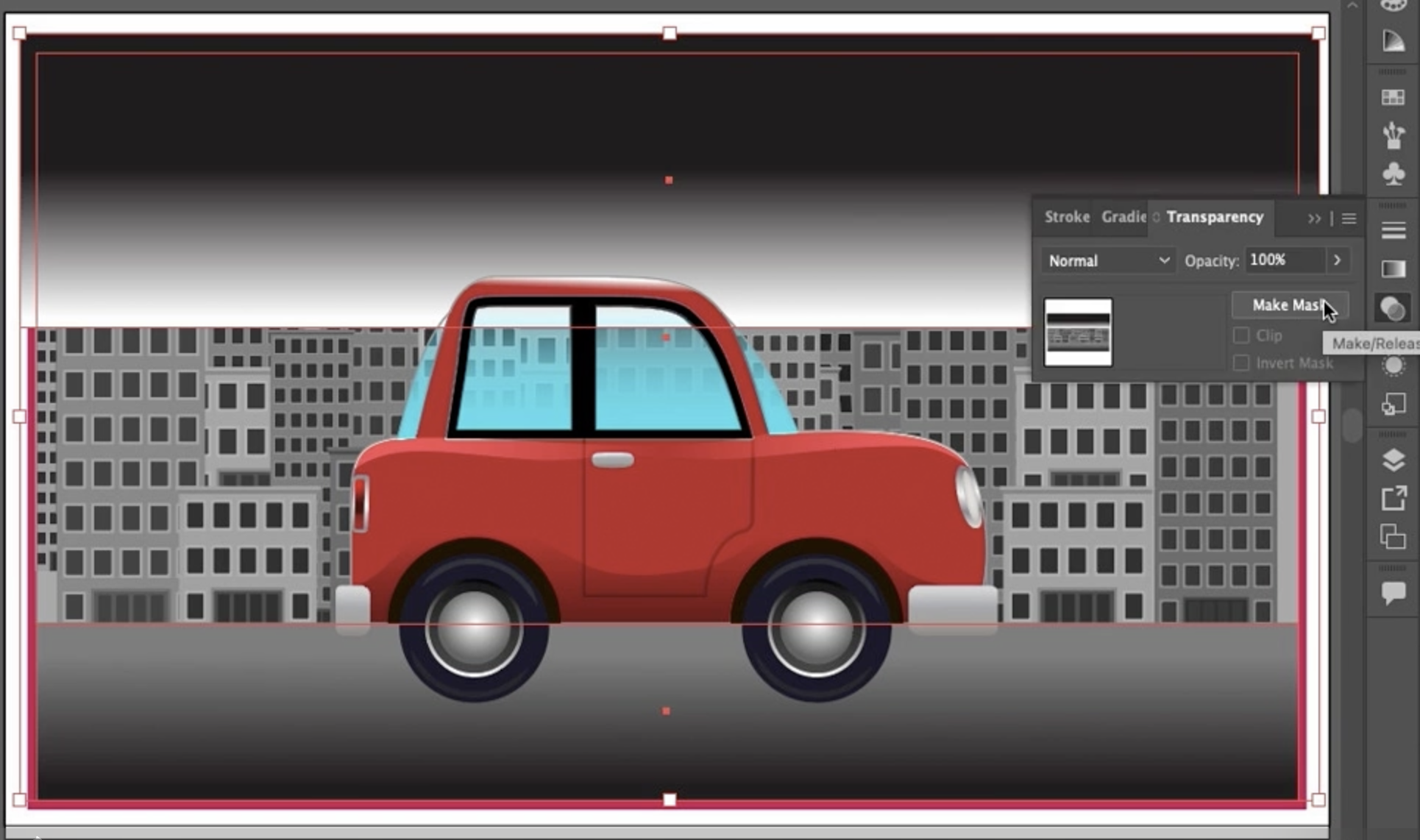Click the Transparency panel dock icon
1420x840 pixels.
[x=1393, y=309]
